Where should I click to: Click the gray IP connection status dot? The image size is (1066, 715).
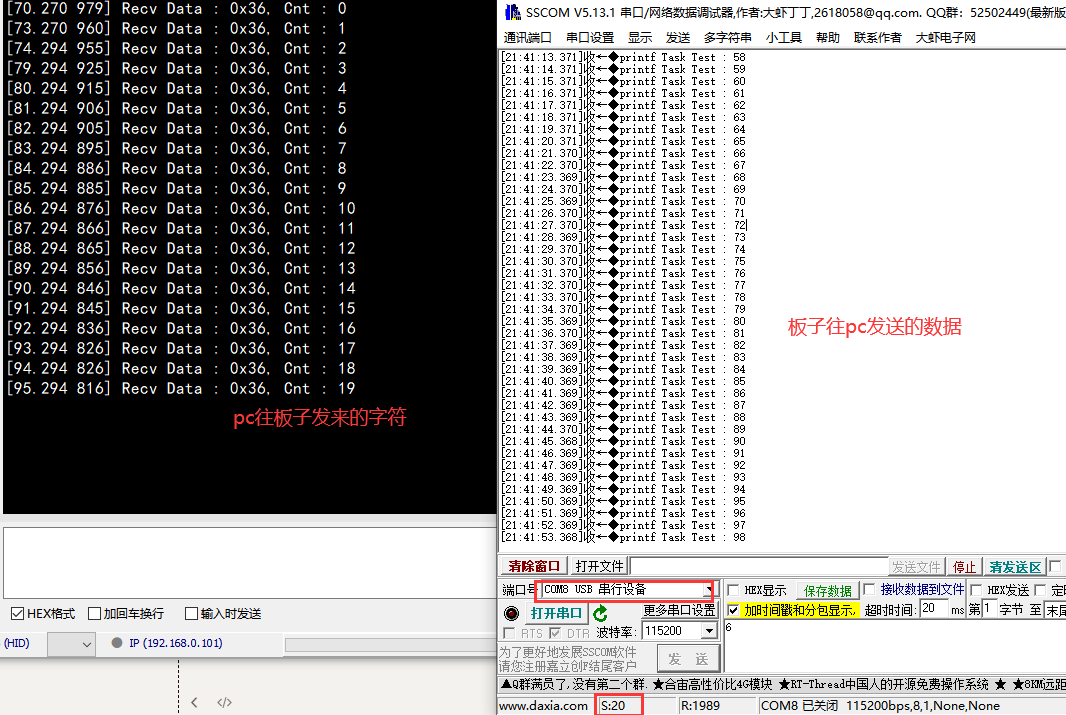[117, 642]
